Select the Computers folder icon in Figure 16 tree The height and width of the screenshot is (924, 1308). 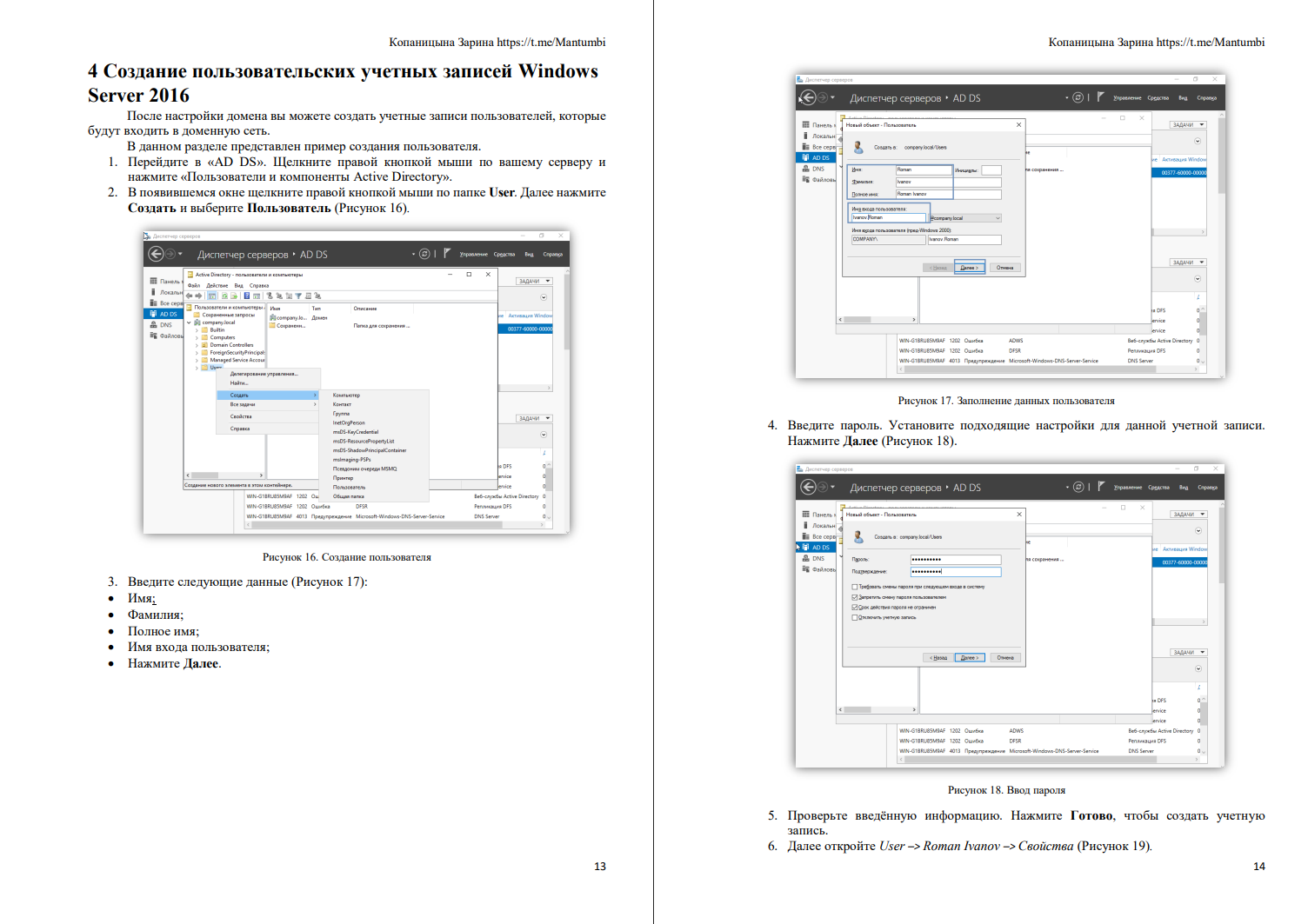tap(205, 337)
